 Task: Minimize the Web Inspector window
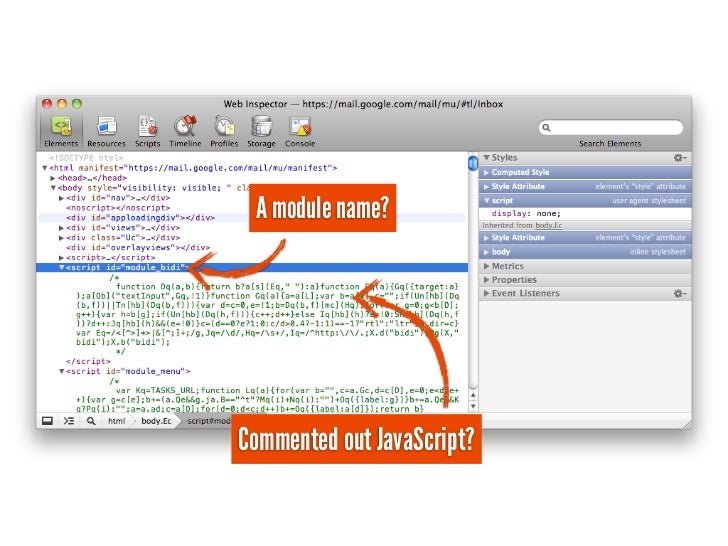(62, 104)
